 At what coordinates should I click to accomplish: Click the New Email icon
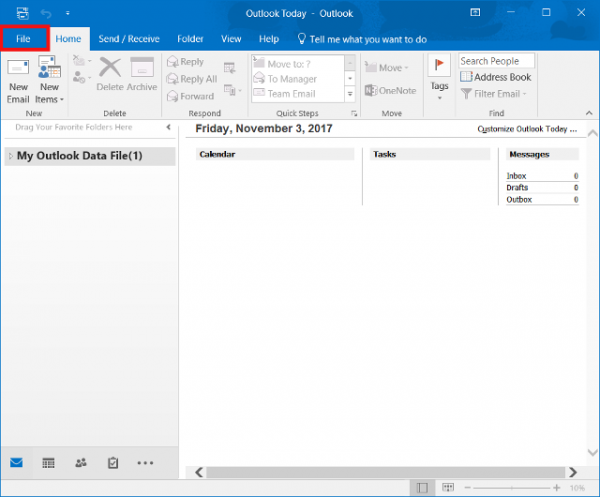pos(18,80)
